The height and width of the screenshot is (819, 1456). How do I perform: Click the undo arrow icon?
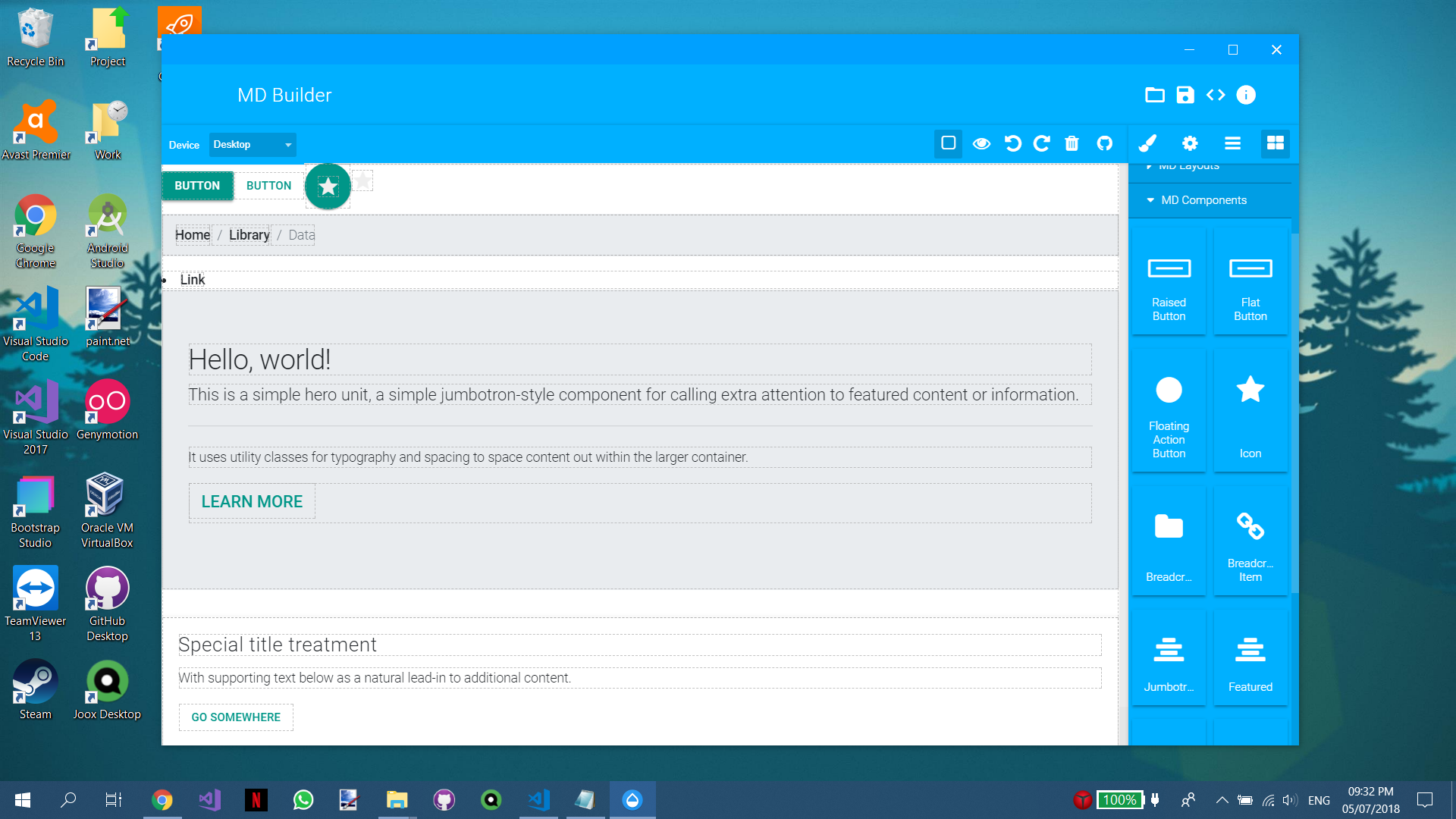pyautogui.click(x=1012, y=143)
